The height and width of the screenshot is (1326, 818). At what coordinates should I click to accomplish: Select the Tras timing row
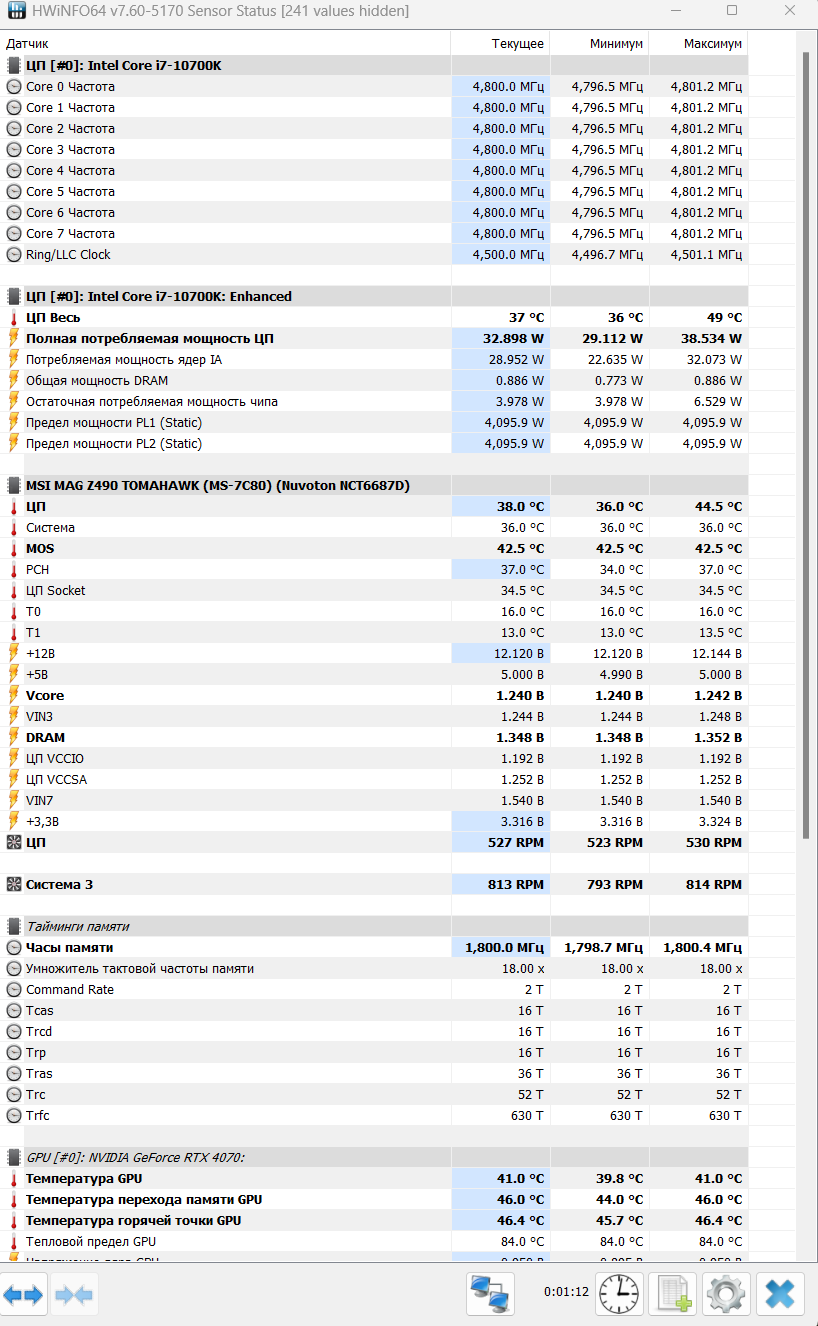click(x=374, y=1074)
